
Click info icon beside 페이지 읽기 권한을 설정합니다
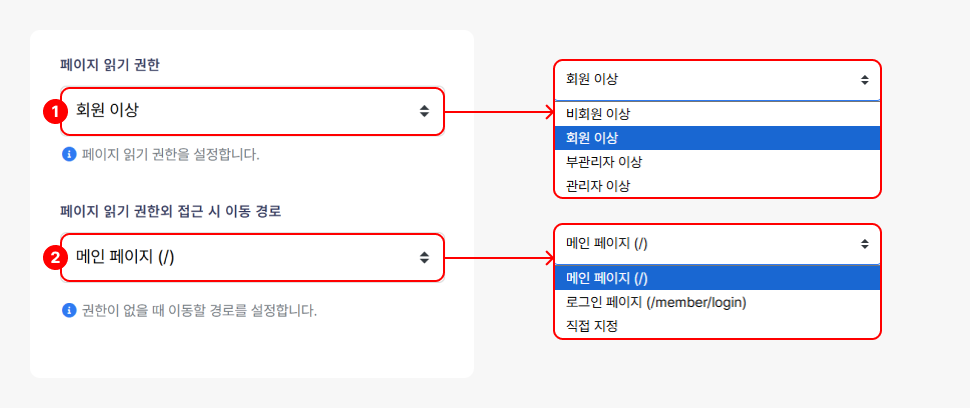tap(69, 155)
